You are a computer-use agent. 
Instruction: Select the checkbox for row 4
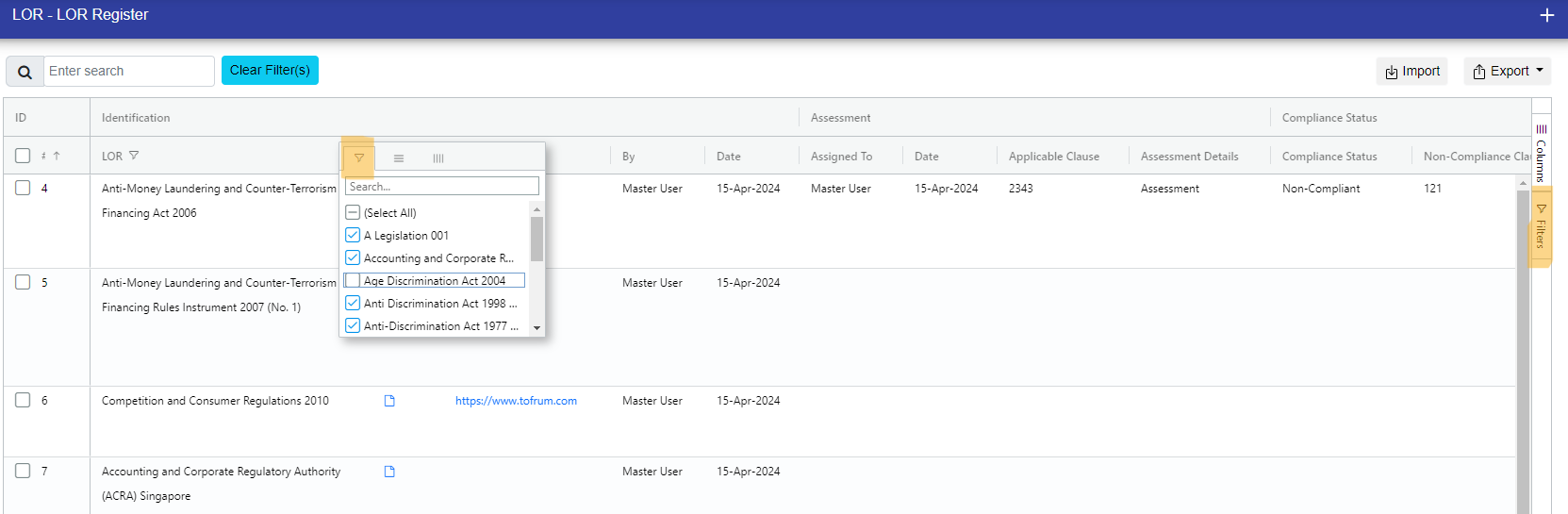pyautogui.click(x=23, y=188)
